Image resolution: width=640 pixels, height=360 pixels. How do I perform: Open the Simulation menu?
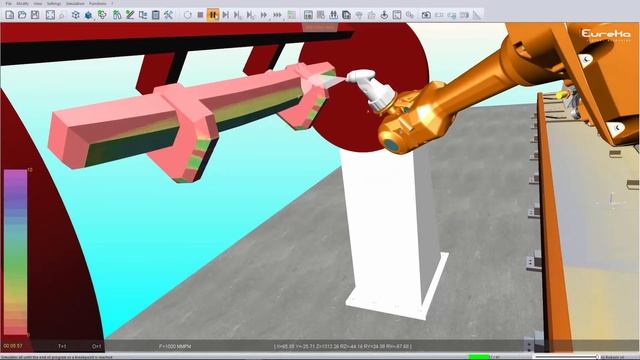click(x=75, y=3)
